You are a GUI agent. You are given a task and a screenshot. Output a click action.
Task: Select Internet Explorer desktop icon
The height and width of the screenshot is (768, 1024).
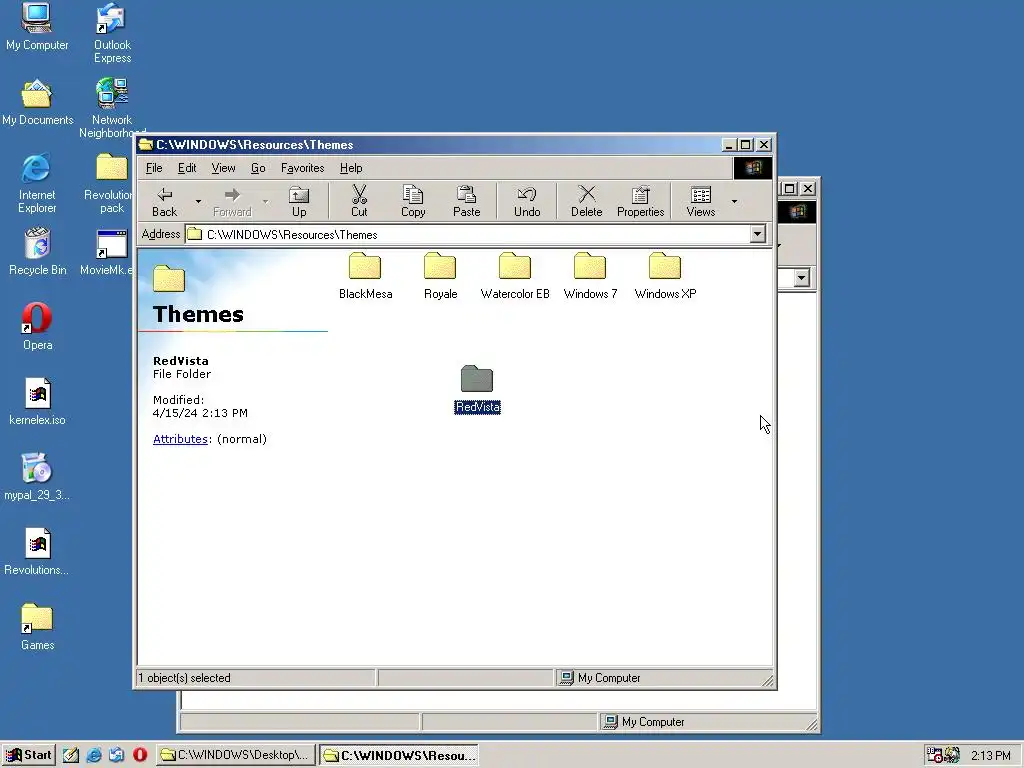click(x=37, y=183)
